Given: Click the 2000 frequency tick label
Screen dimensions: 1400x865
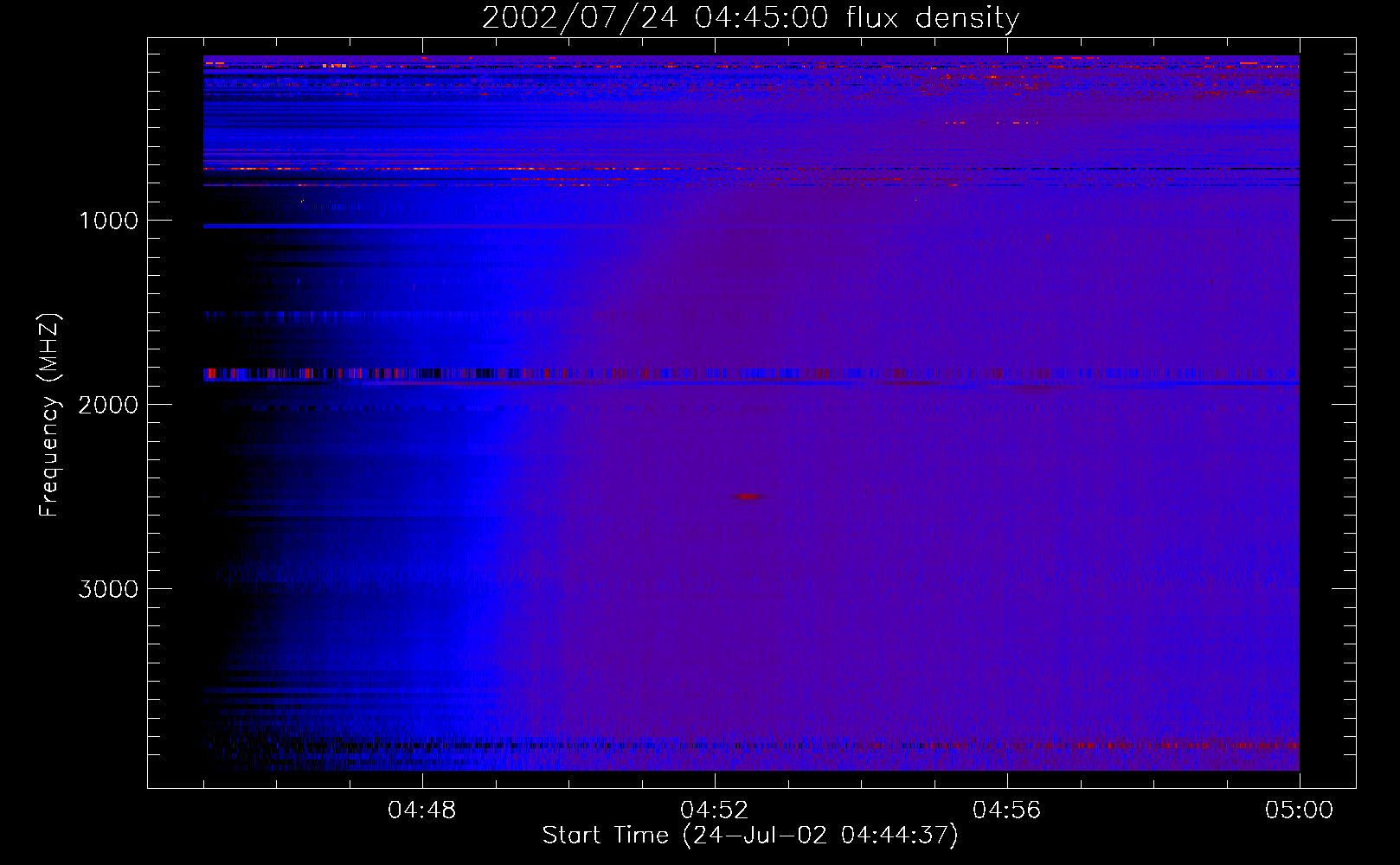Looking at the screenshot, I should [x=108, y=405].
